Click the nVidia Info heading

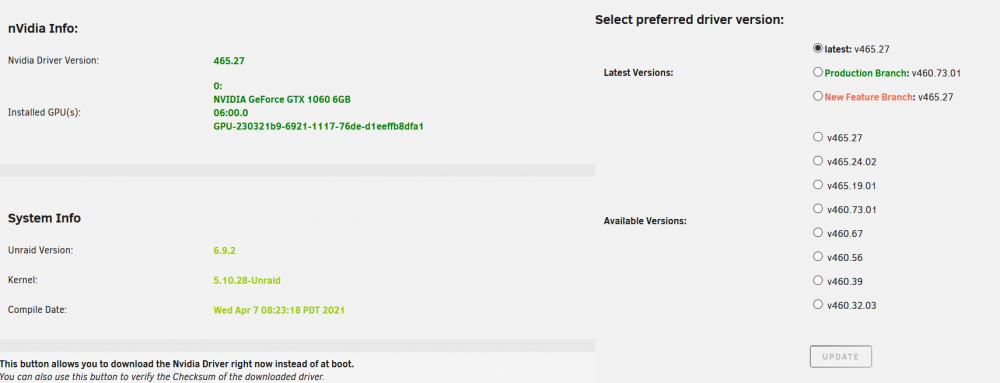(x=43, y=29)
